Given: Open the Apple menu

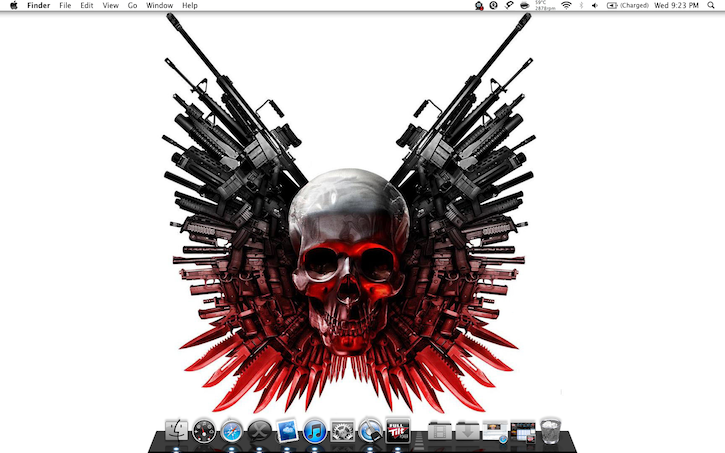Looking at the screenshot, I should click(14, 6).
